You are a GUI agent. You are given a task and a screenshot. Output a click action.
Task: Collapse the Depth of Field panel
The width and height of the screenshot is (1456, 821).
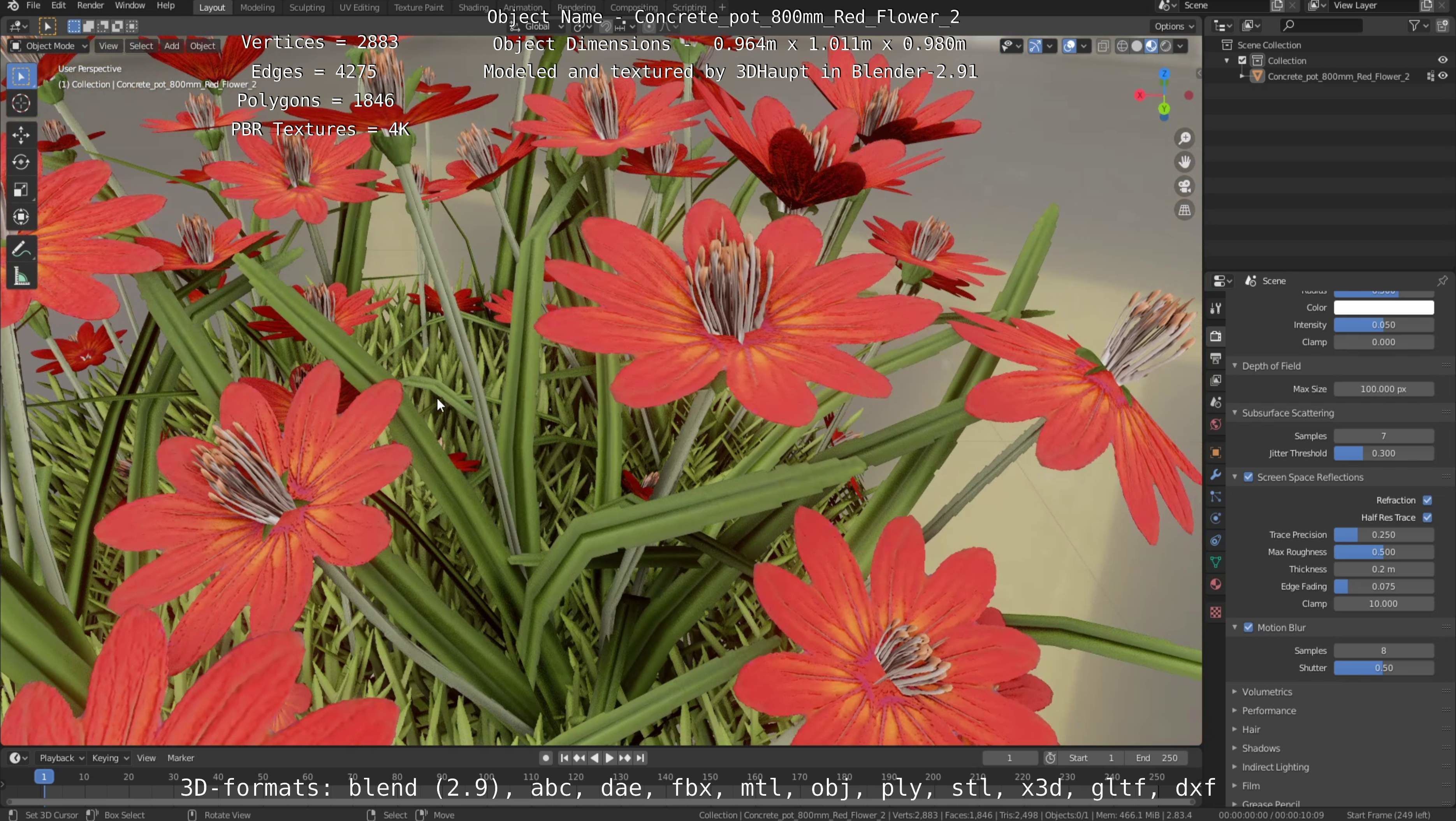(x=1271, y=366)
